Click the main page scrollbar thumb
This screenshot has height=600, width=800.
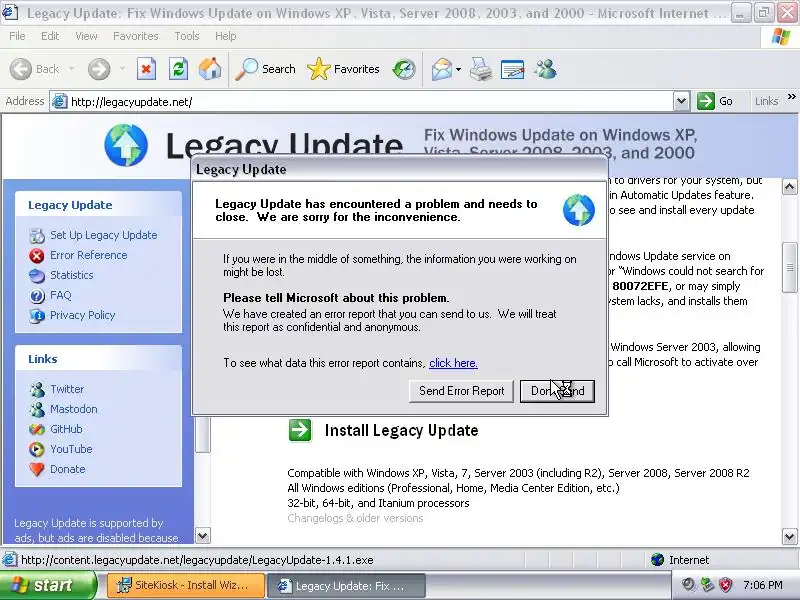pyautogui.click(x=789, y=267)
